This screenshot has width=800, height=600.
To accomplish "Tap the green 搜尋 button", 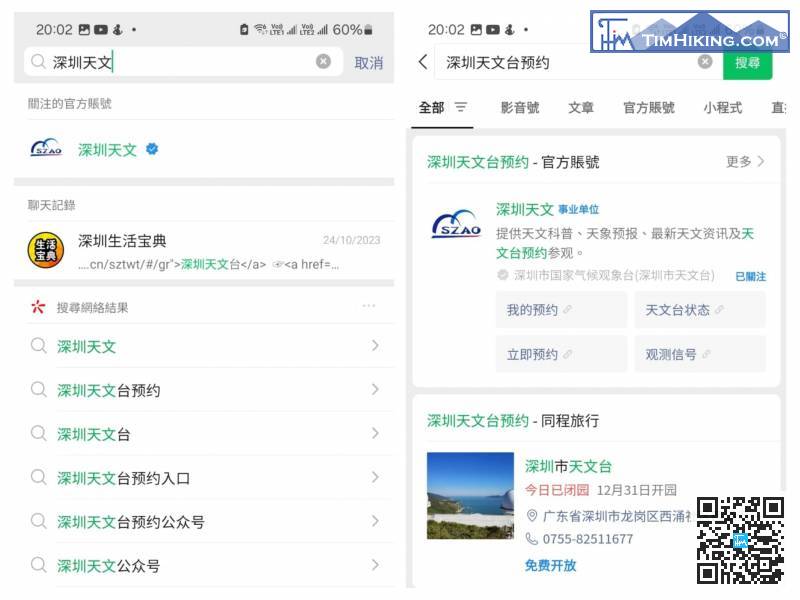I will pos(747,63).
